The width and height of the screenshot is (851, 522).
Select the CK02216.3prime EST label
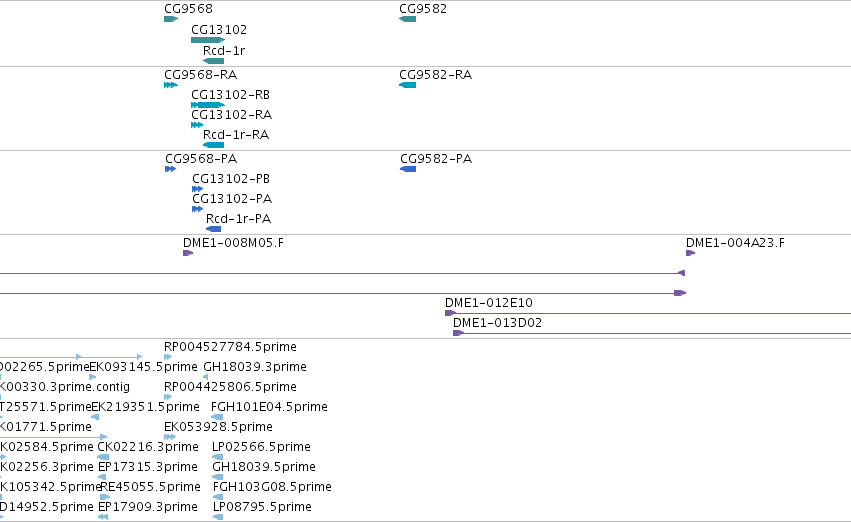[148, 447]
